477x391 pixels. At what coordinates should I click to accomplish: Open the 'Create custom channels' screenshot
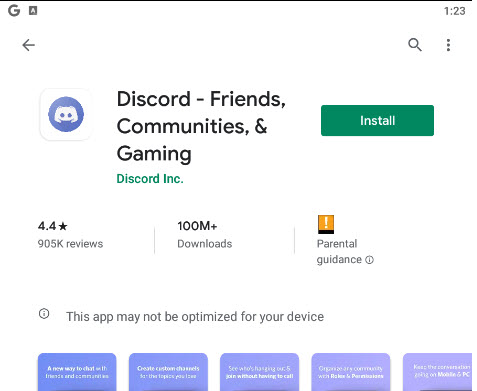[x=168, y=372]
